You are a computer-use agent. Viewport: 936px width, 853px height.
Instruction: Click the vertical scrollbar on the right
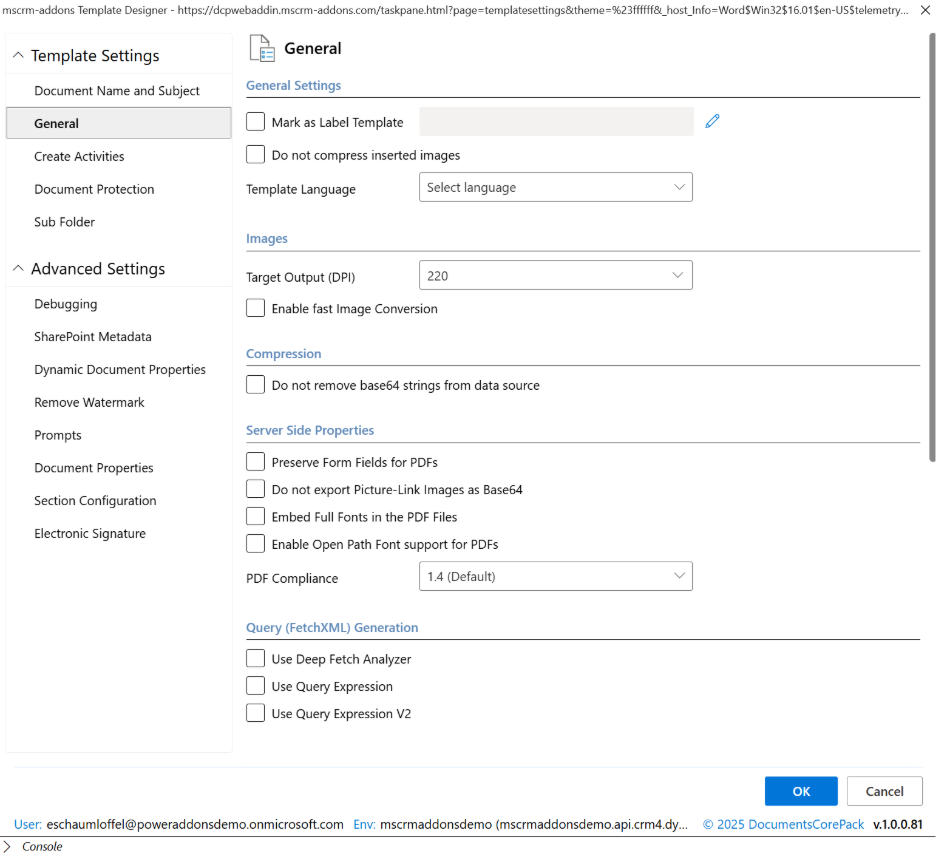pyautogui.click(x=932, y=240)
